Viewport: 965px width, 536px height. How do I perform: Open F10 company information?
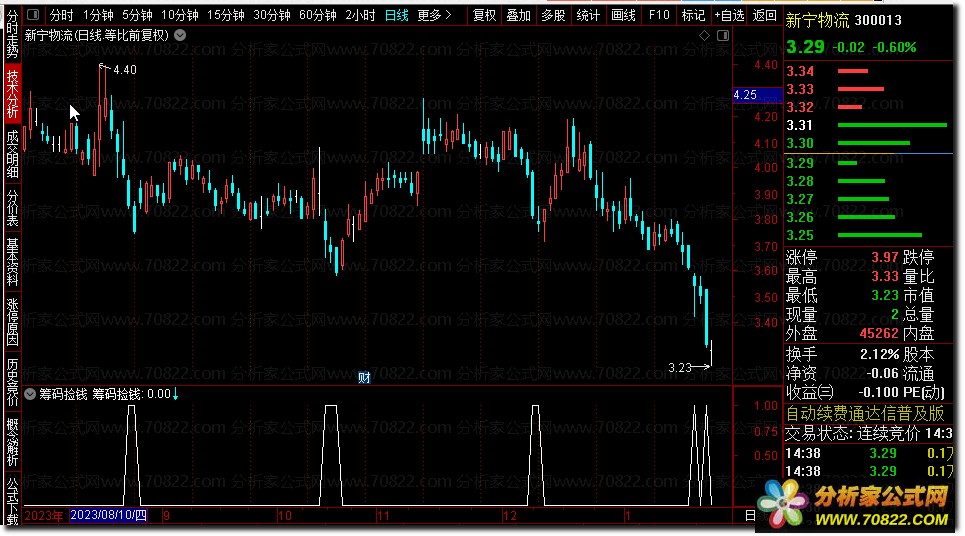(x=659, y=15)
